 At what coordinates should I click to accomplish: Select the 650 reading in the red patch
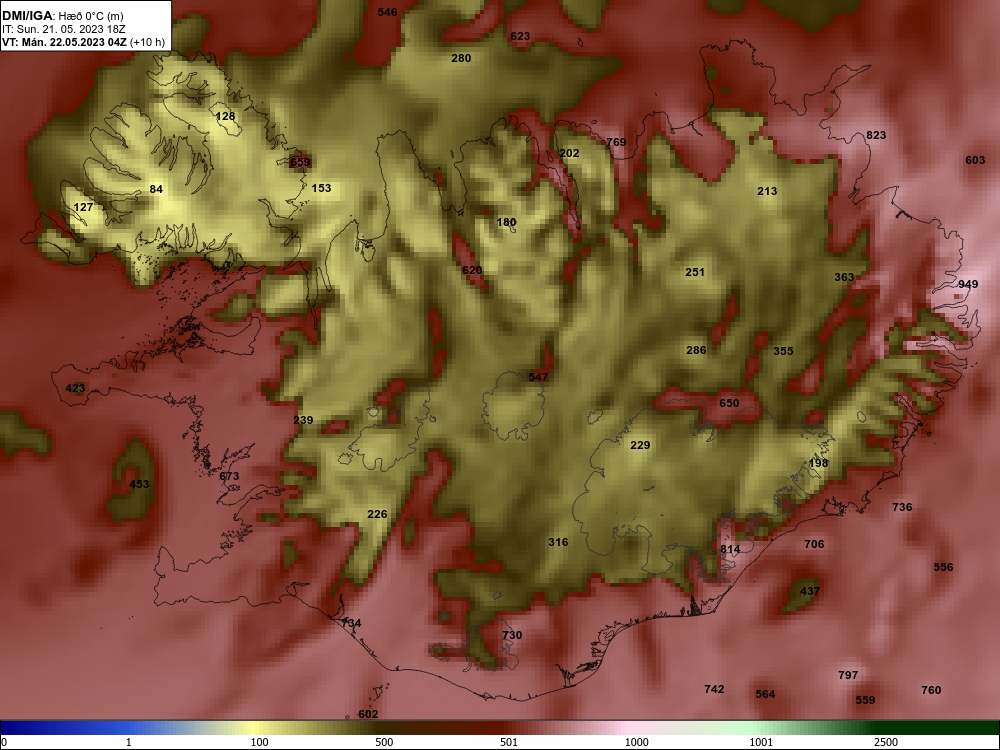[729, 403]
